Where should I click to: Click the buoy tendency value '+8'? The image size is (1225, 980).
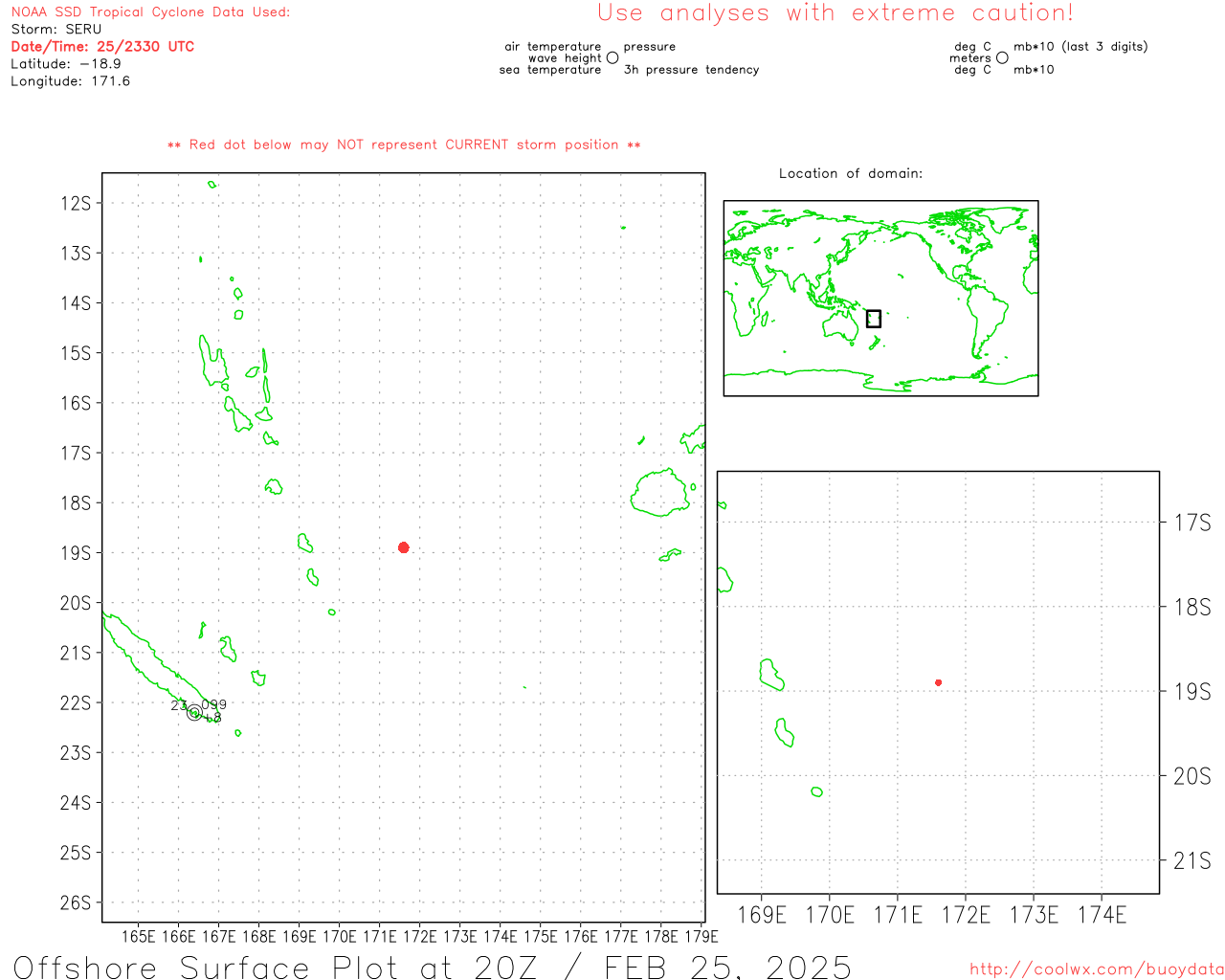(212, 717)
